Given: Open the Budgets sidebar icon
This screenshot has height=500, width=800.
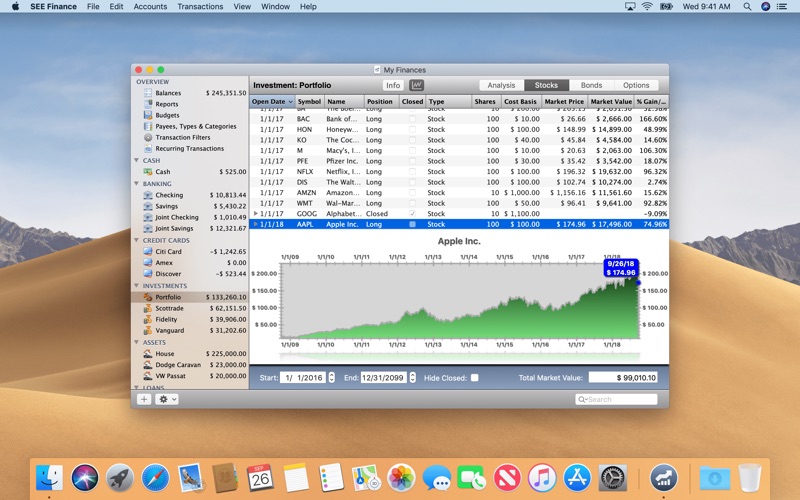Looking at the screenshot, I should coord(148,115).
